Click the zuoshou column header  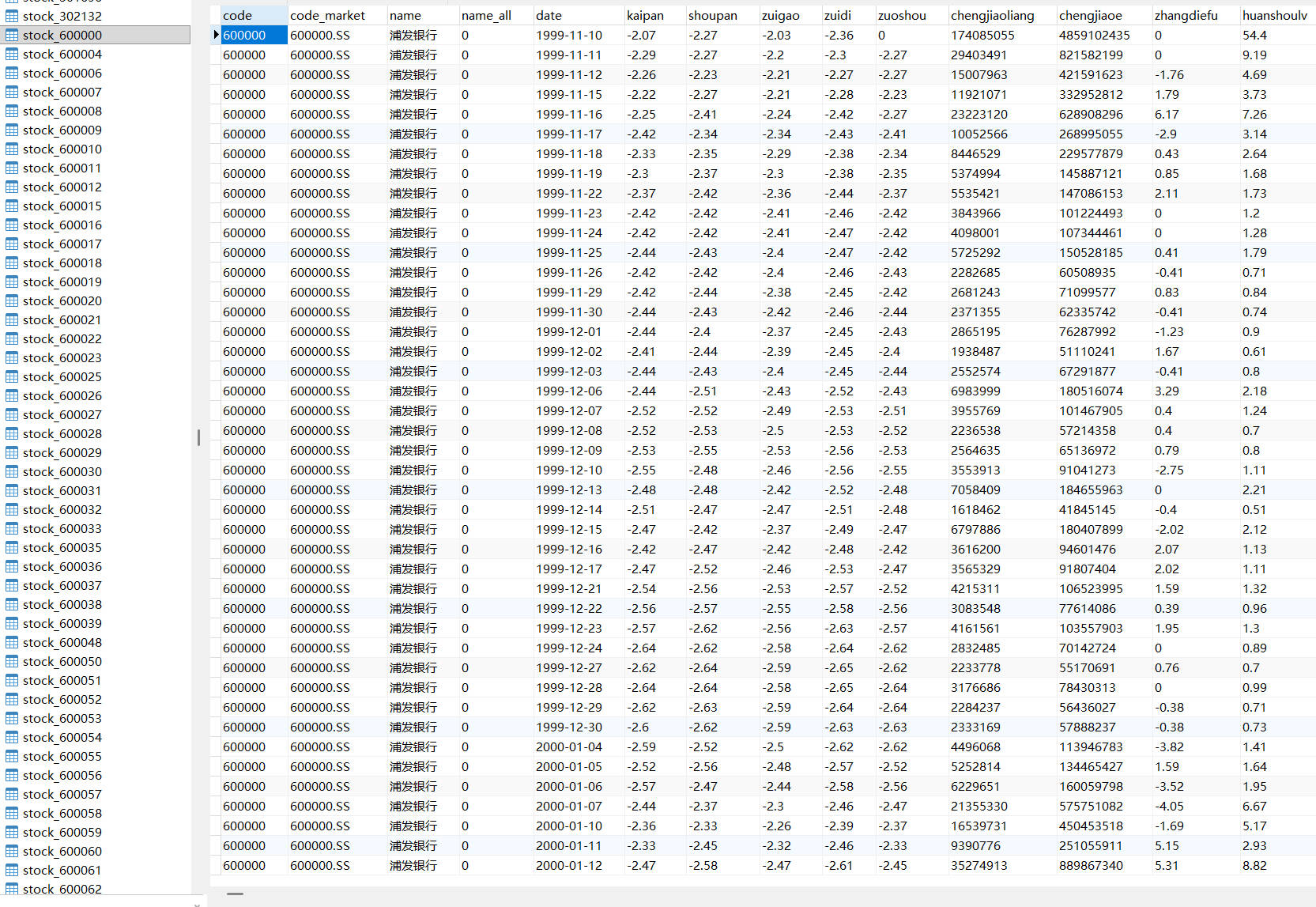coord(911,15)
